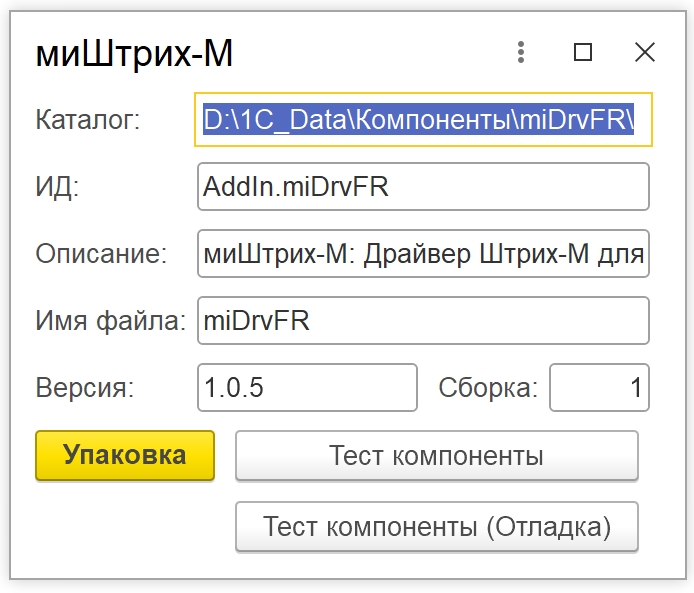This screenshot has height=593, width=694.
Task: Click the Версия field showing 1.0.5
Action: coord(307,387)
